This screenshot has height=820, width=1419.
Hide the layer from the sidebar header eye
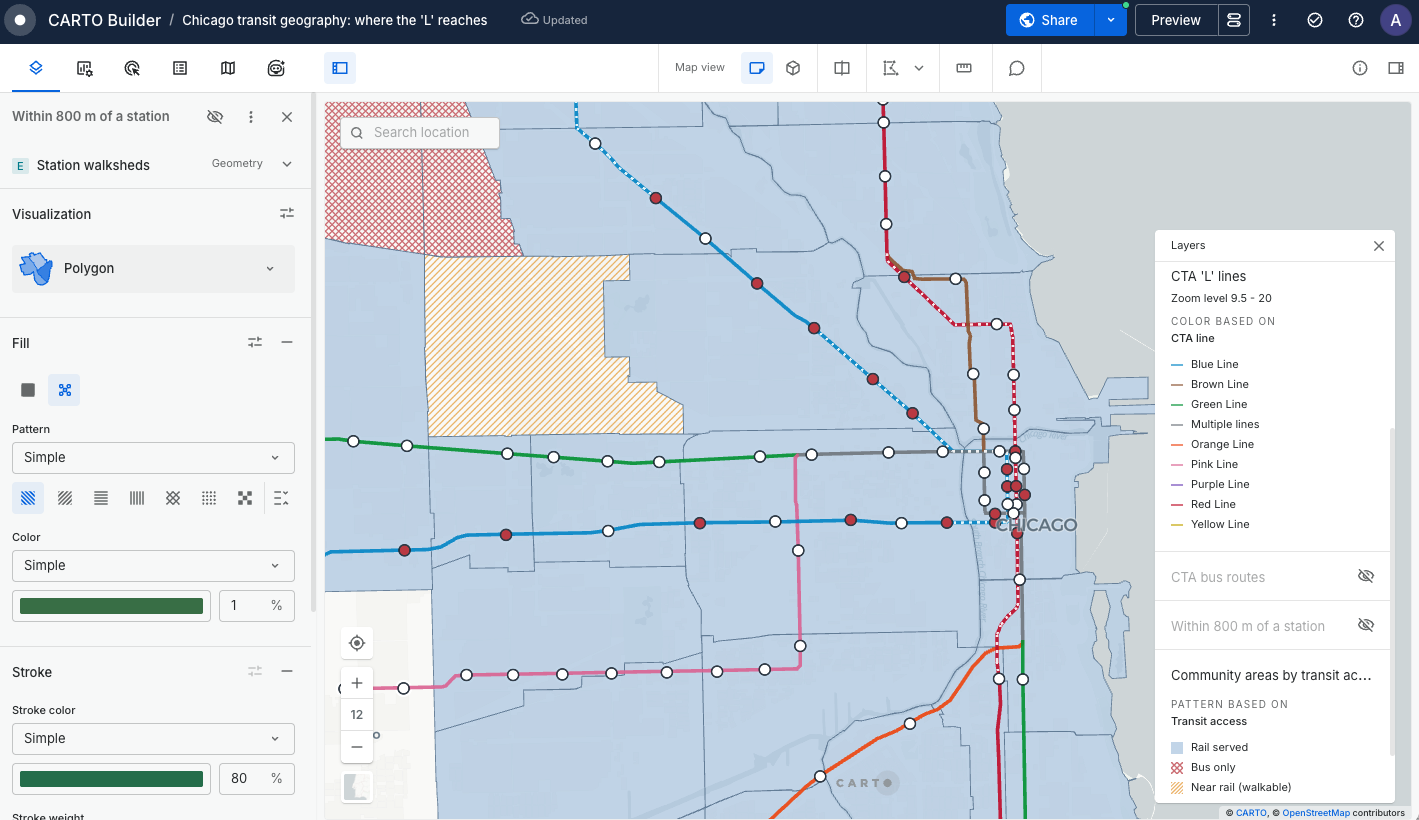click(215, 117)
